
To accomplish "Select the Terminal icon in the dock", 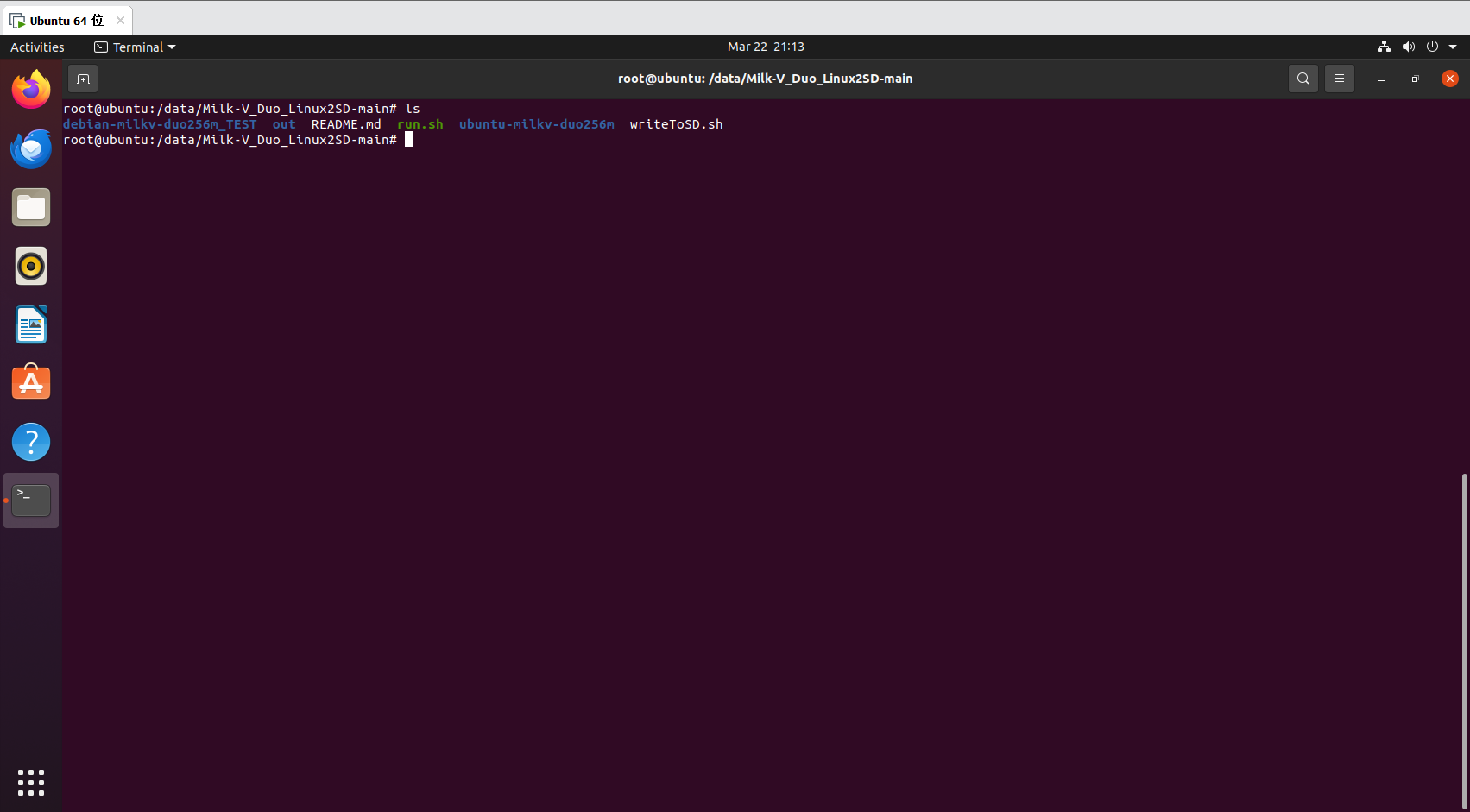I will pos(31,500).
